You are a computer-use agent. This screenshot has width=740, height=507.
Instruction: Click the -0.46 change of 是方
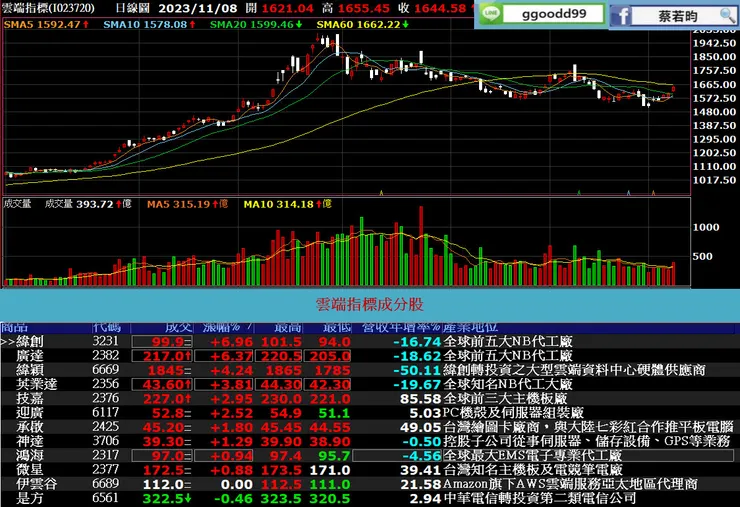click(233, 499)
